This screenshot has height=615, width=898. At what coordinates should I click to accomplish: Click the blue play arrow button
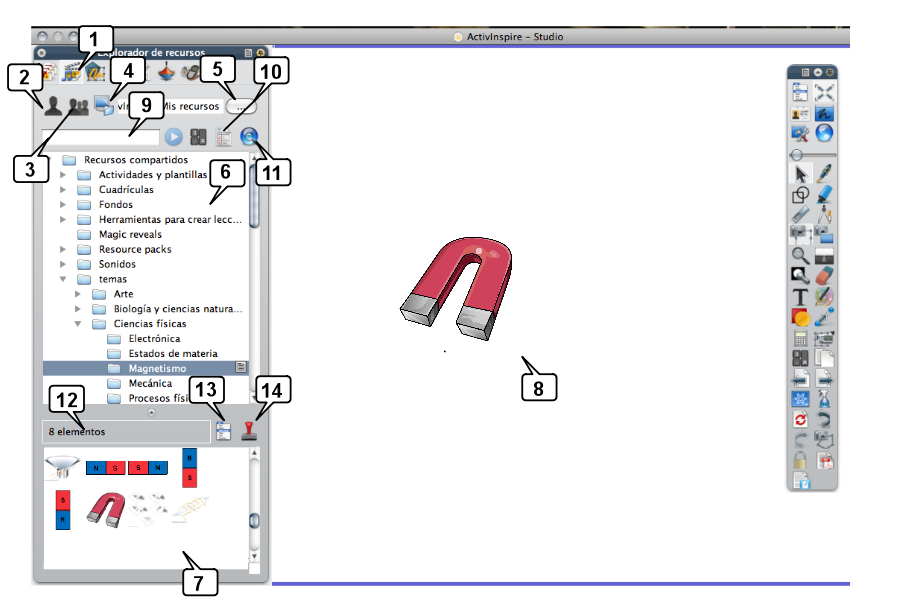pos(172,137)
